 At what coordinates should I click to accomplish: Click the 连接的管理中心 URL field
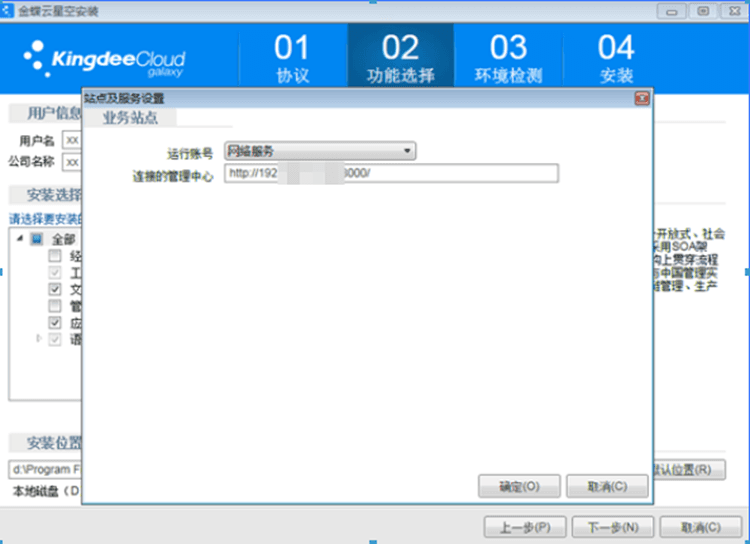(391, 173)
